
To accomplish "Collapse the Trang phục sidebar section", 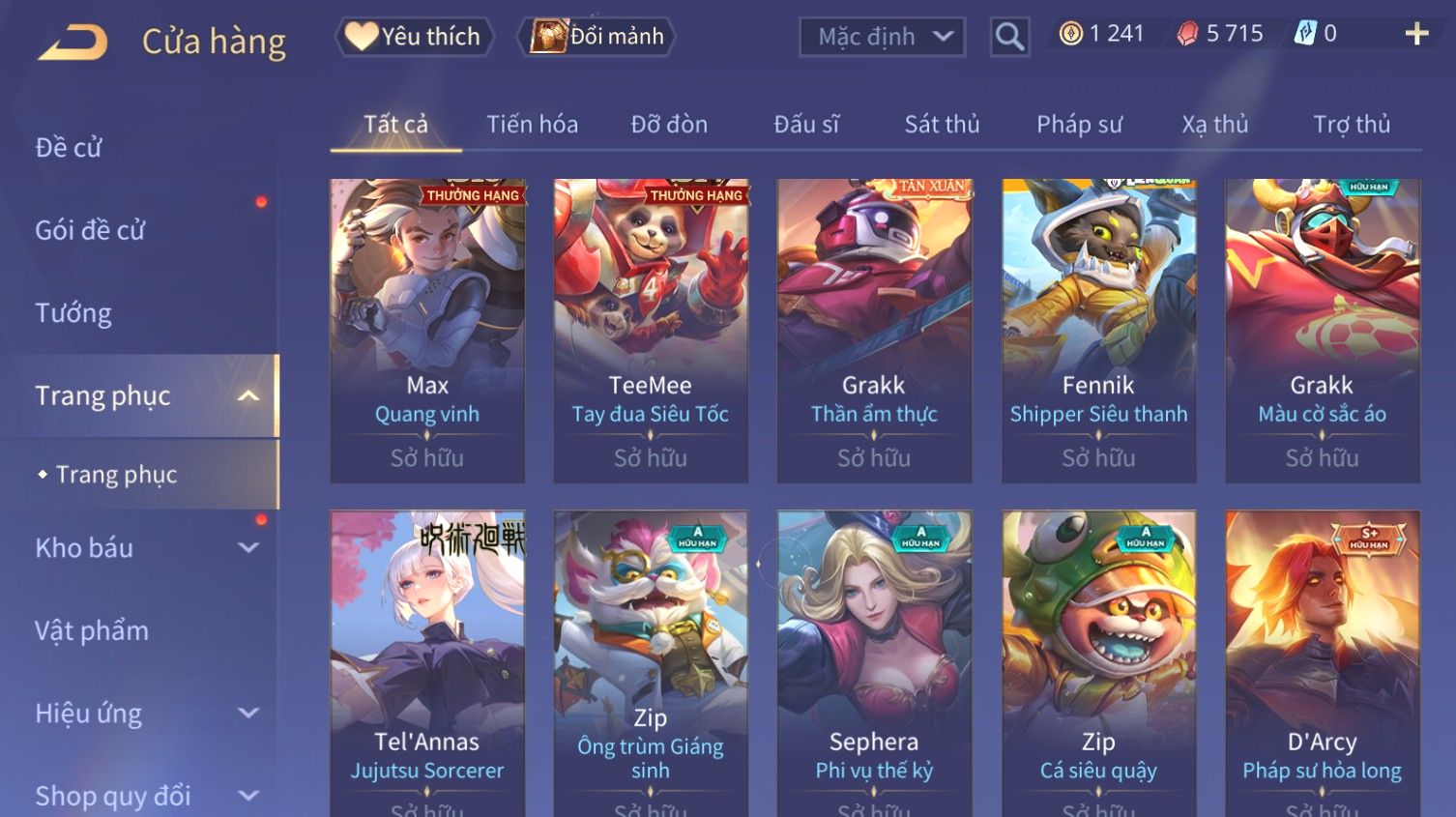I will pyautogui.click(x=248, y=395).
